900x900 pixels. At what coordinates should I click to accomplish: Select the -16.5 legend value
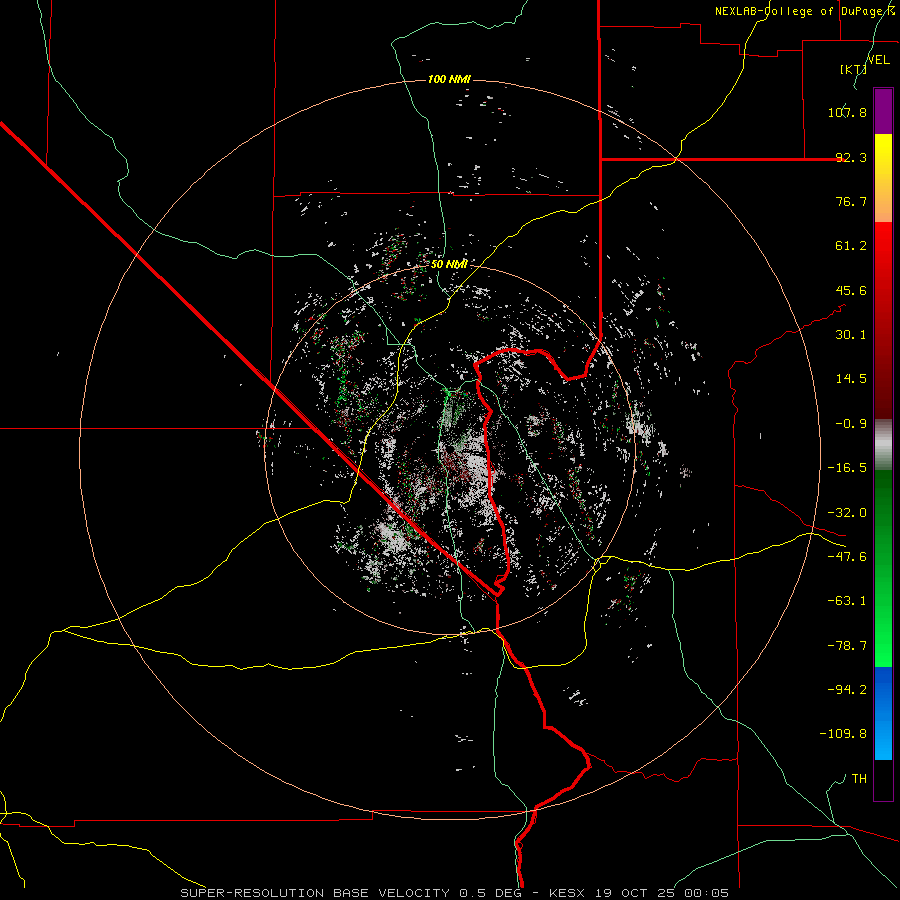pos(847,468)
